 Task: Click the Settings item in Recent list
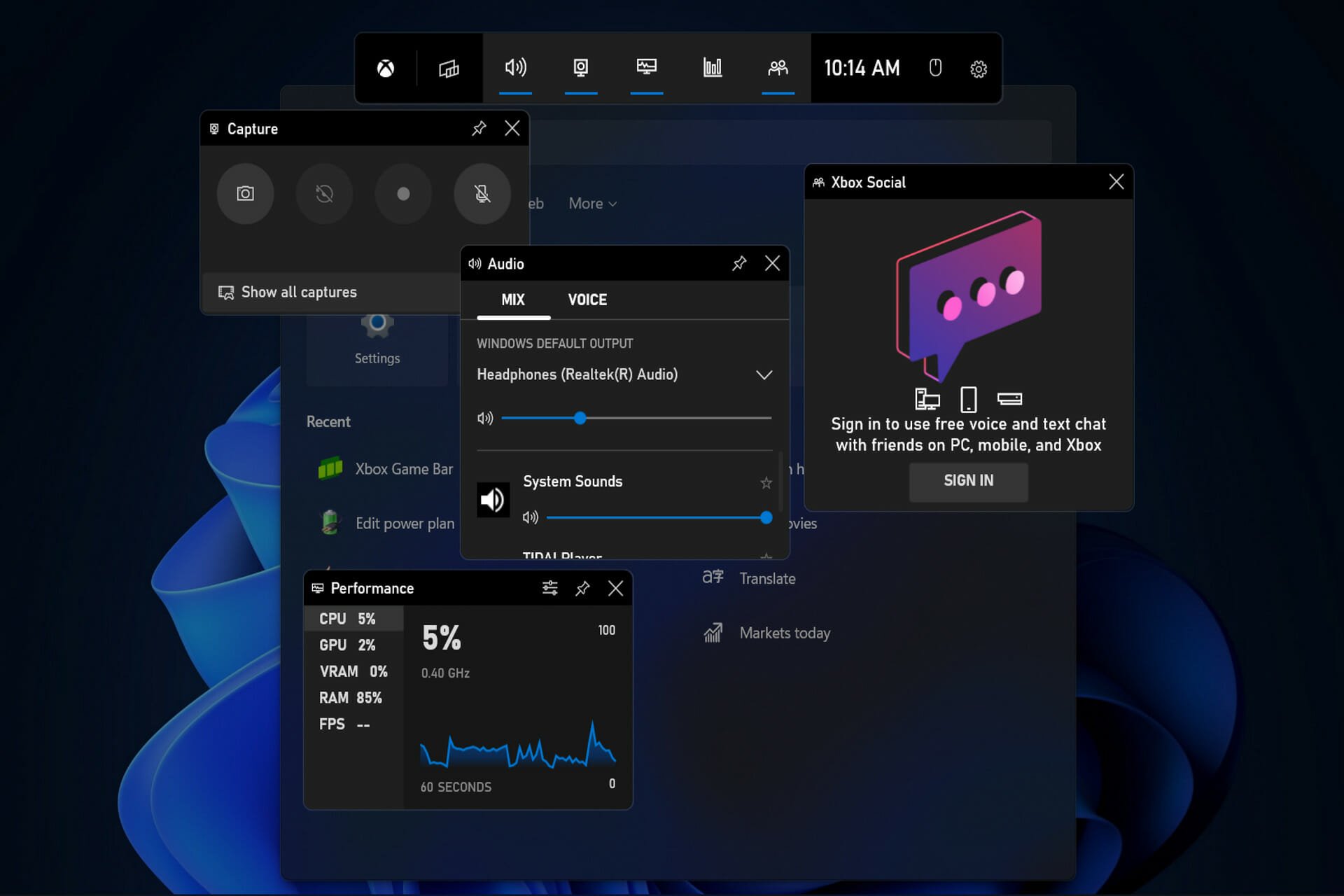[x=378, y=340]
